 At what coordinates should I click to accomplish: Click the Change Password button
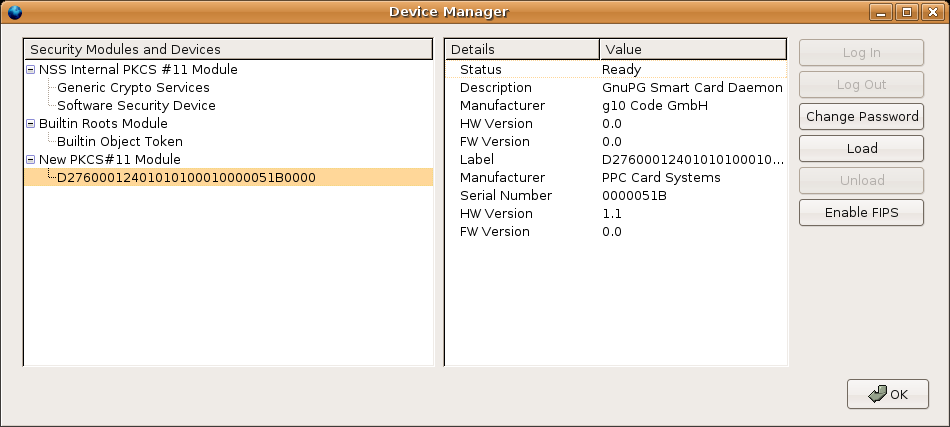tap(861, 117)
